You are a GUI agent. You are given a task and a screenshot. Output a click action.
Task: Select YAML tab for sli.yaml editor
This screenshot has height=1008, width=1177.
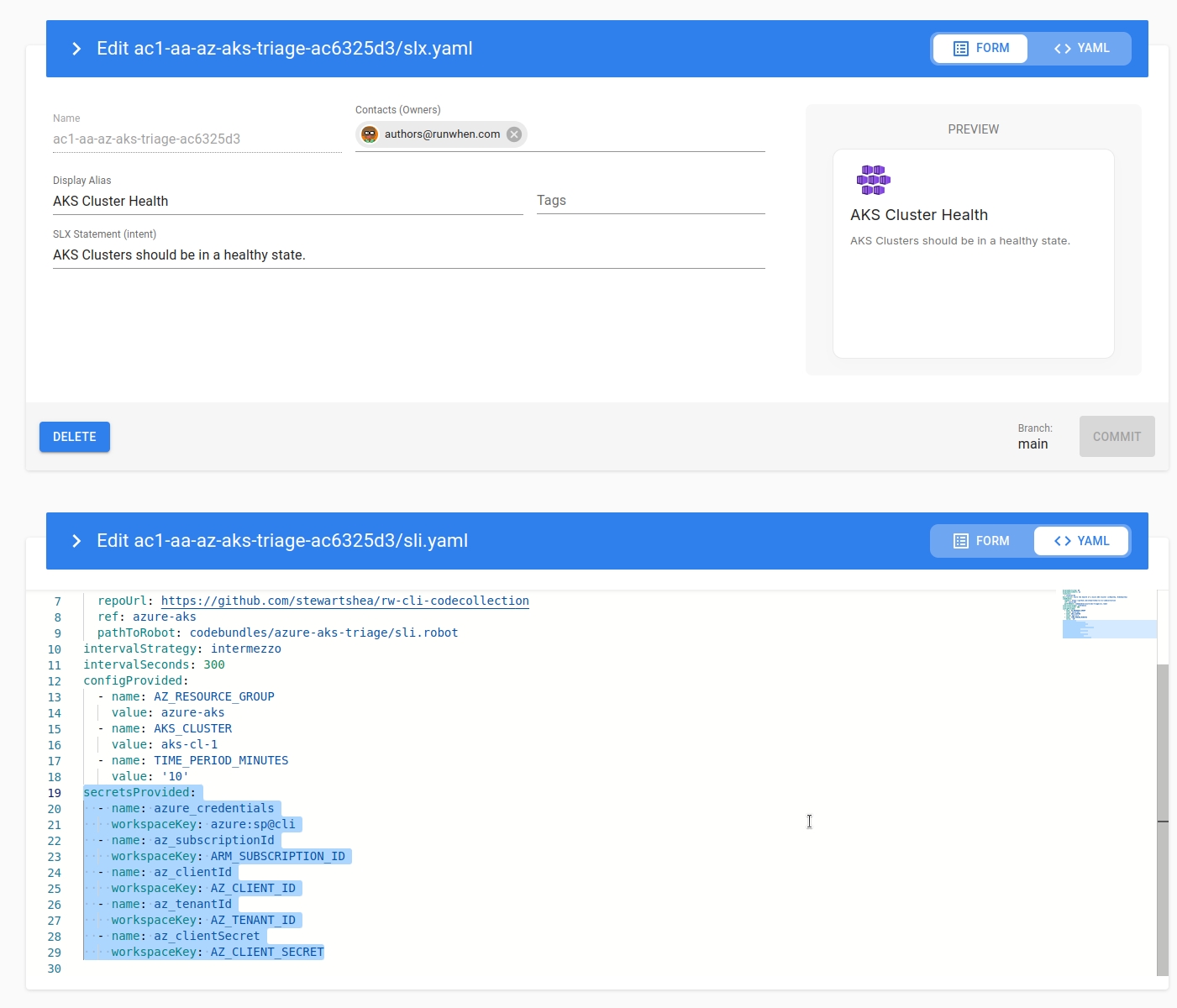[x=1081, y=541]
